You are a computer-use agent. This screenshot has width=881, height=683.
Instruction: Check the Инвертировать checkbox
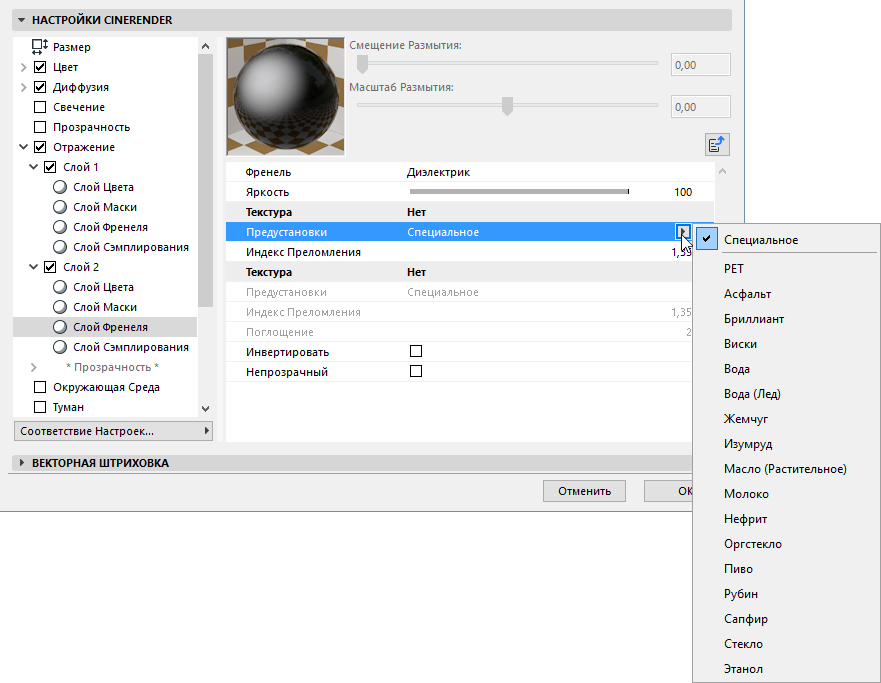pyautogui.click(x=416, y=352)
